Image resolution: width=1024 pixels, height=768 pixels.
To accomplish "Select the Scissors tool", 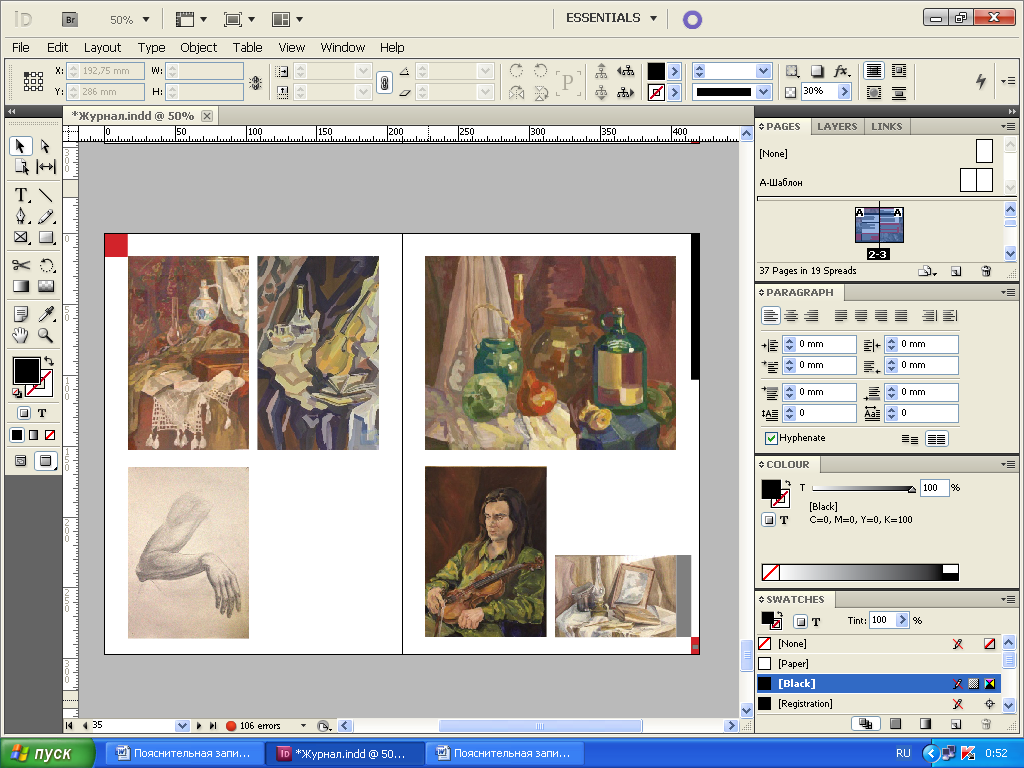I will coord(21,265).
